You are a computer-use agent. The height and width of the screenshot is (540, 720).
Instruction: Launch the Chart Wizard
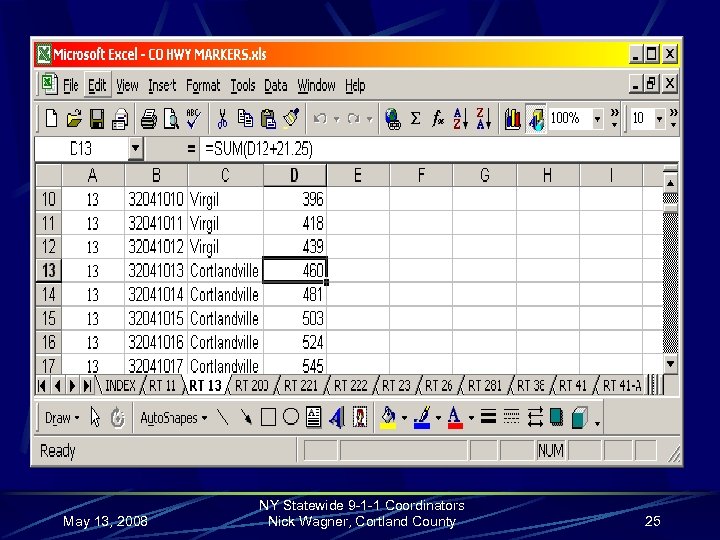(512, 119)
